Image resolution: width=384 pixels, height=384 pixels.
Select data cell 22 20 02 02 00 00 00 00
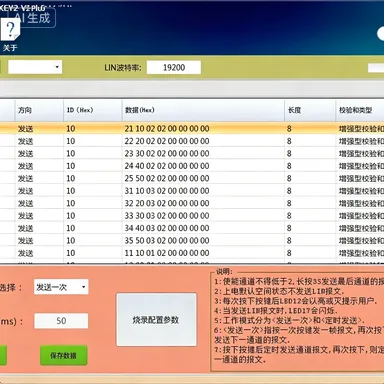167,141
